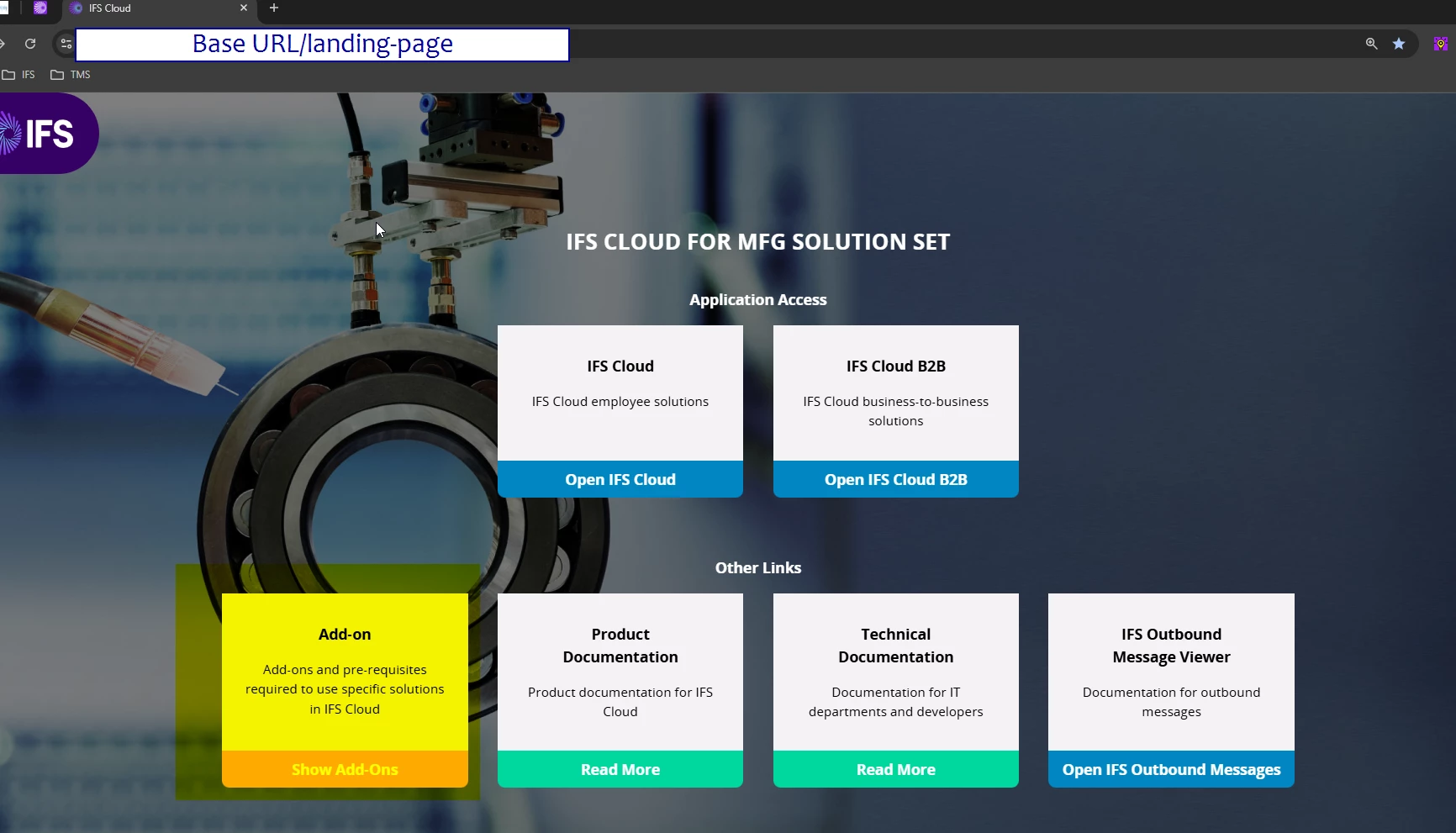Open the TMS bookmarks folder
1456x833 pixels.
tap(71, 75)
